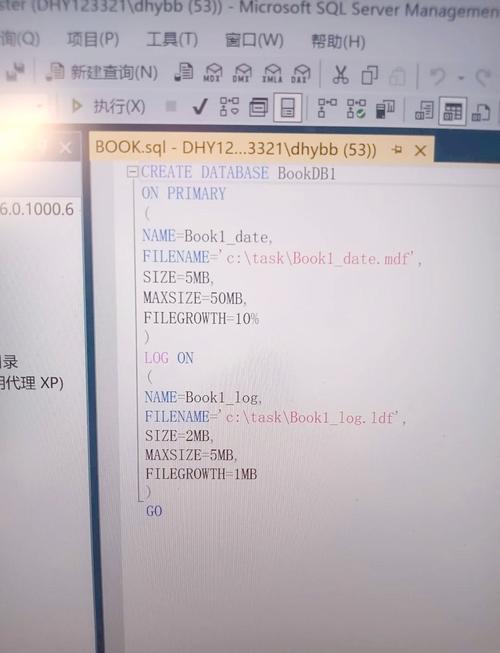This screenshot has height=653, width=500.
Task: Click the GO statement
Action: coord(154,511)
